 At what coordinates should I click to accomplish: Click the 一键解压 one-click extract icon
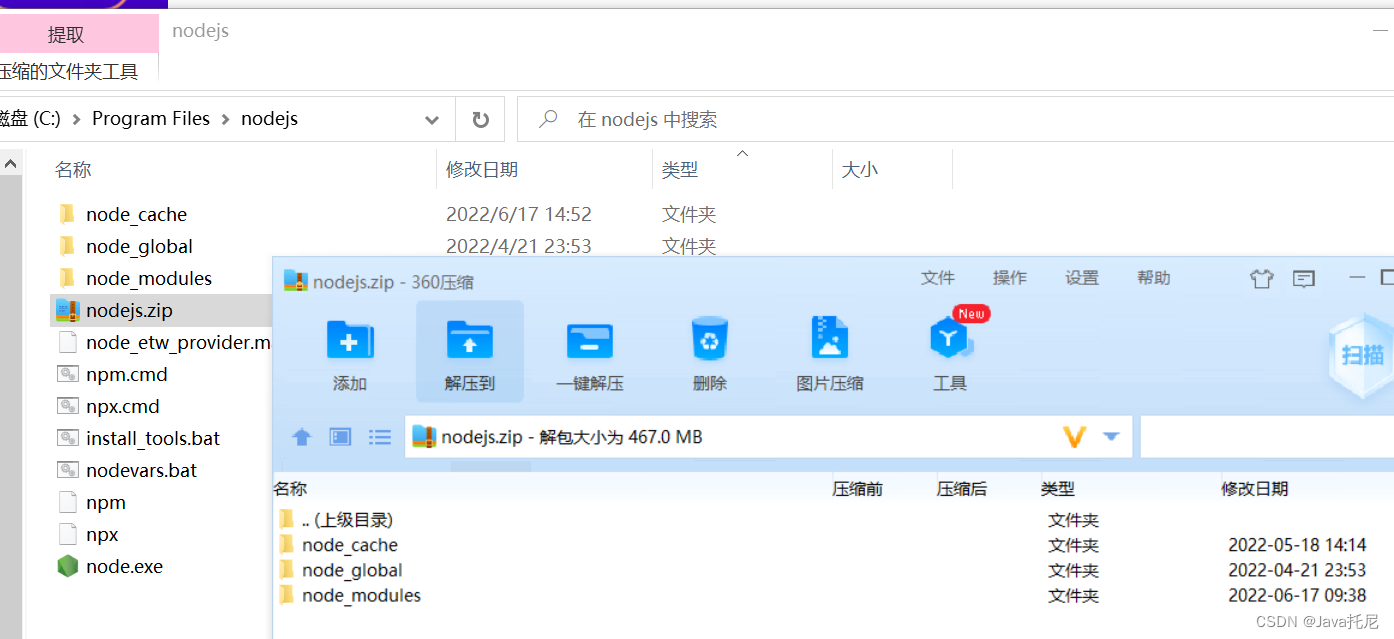click(590, 340)
